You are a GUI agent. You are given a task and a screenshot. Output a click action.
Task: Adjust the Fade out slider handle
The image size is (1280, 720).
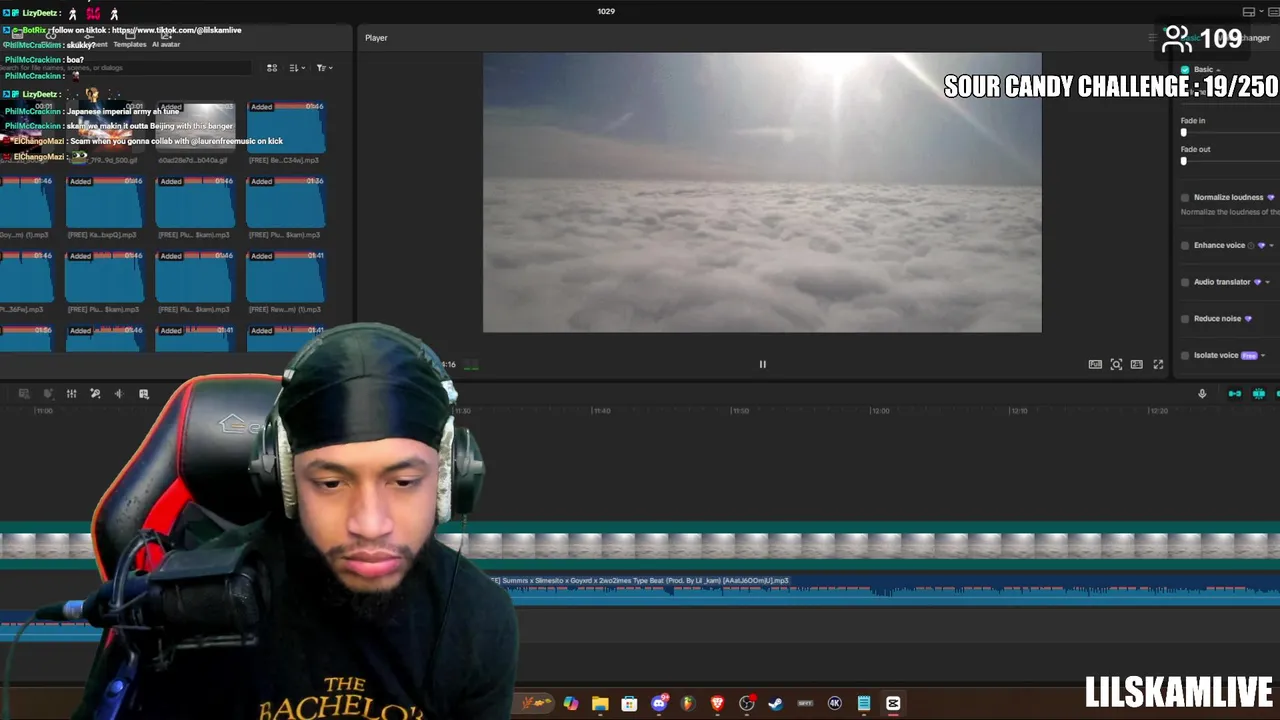[x=1184, y=161]
